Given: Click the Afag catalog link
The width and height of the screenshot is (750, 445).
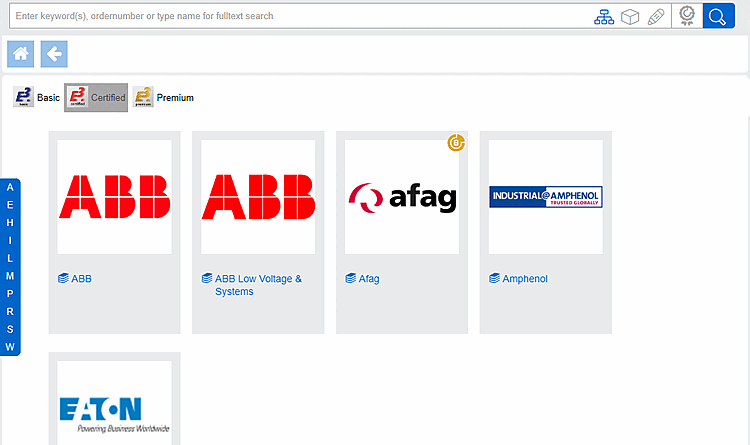Looking at the screenshot, I should click(x=369, y=278).
